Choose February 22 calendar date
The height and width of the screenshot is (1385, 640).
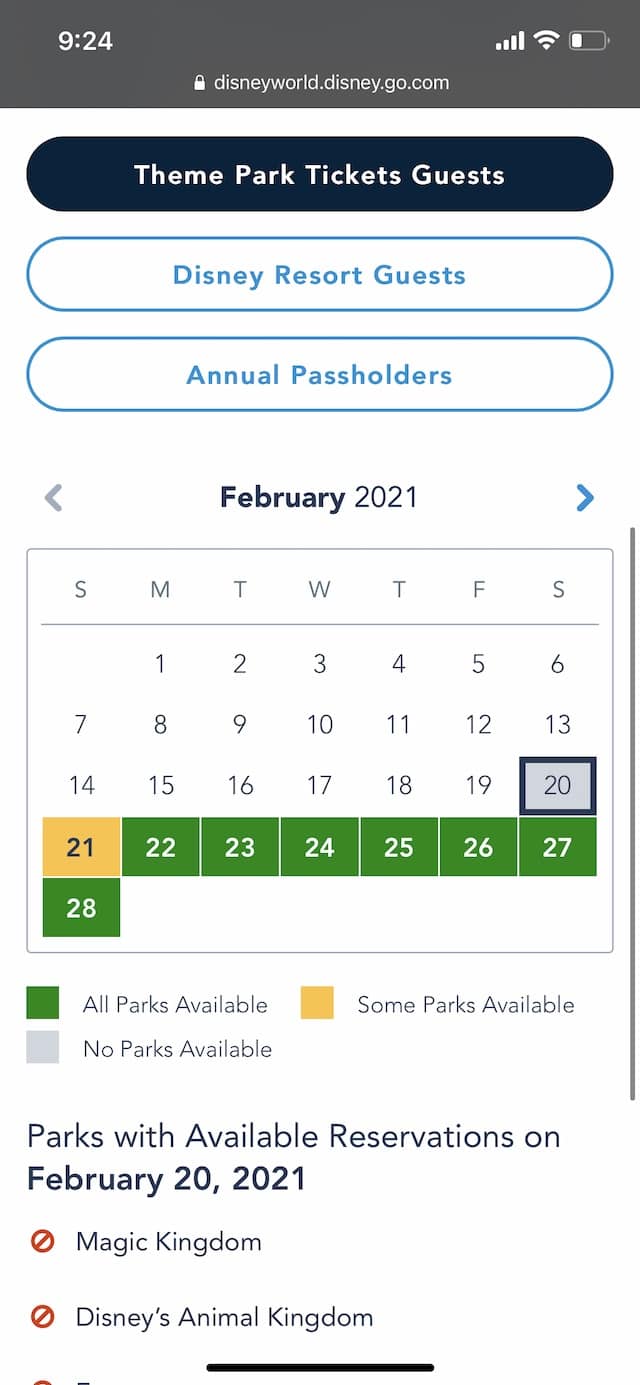click(160, 847)
